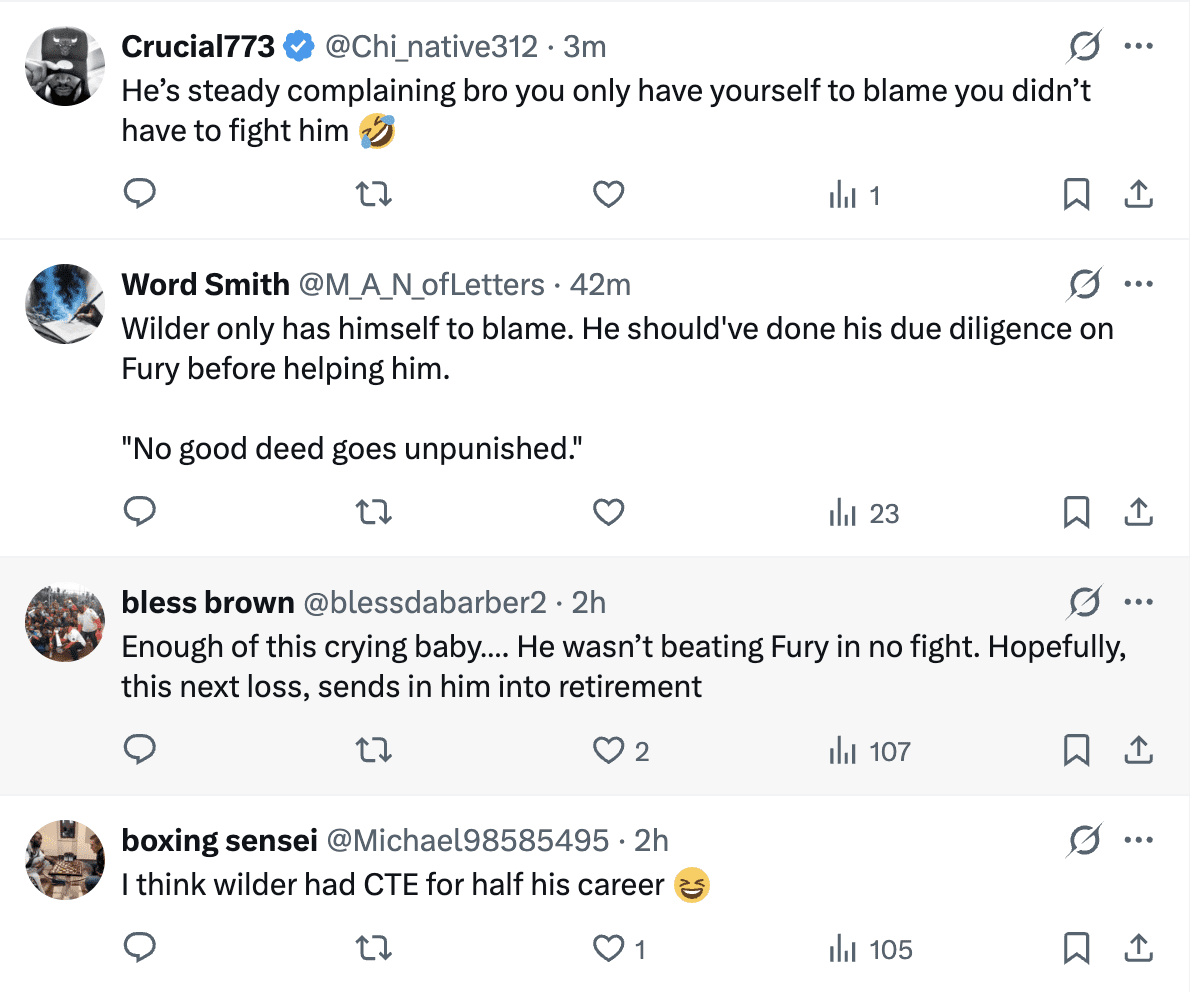Bookmark boxing sensei's tweet
This screenshot has height=992, width=1190.
[x=1076, y=949]
